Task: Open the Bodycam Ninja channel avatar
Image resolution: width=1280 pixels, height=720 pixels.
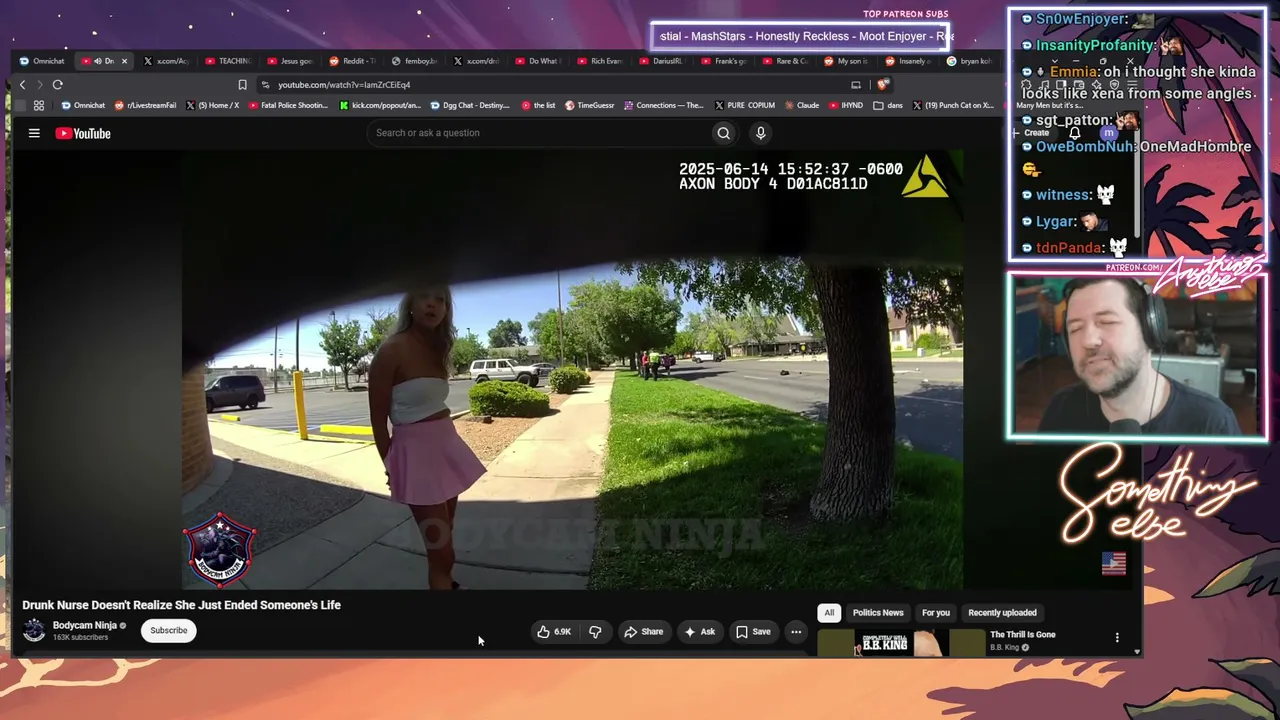Action: coord(34,630)
